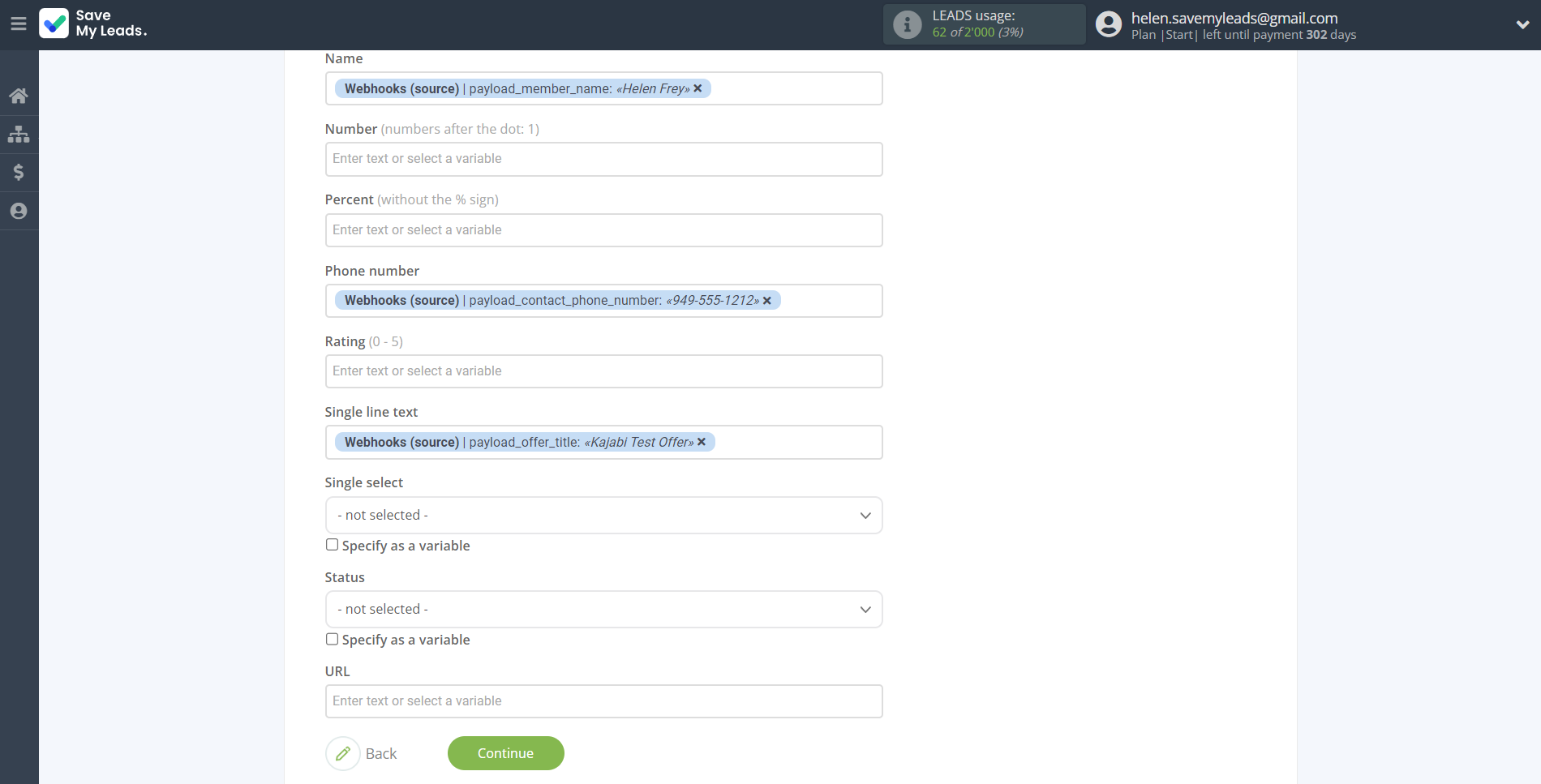
Task: Click the account email helen.savemyleads@gmail.com
Action: (x=1234, y=18)
